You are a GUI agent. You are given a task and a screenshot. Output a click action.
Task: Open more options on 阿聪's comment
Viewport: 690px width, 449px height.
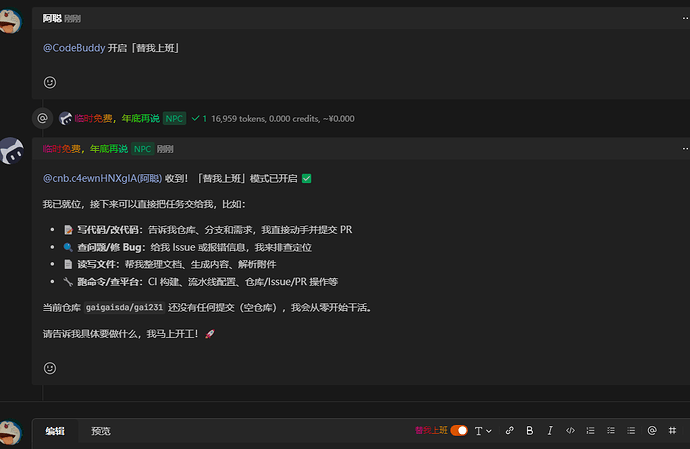[x=685, y=18]
